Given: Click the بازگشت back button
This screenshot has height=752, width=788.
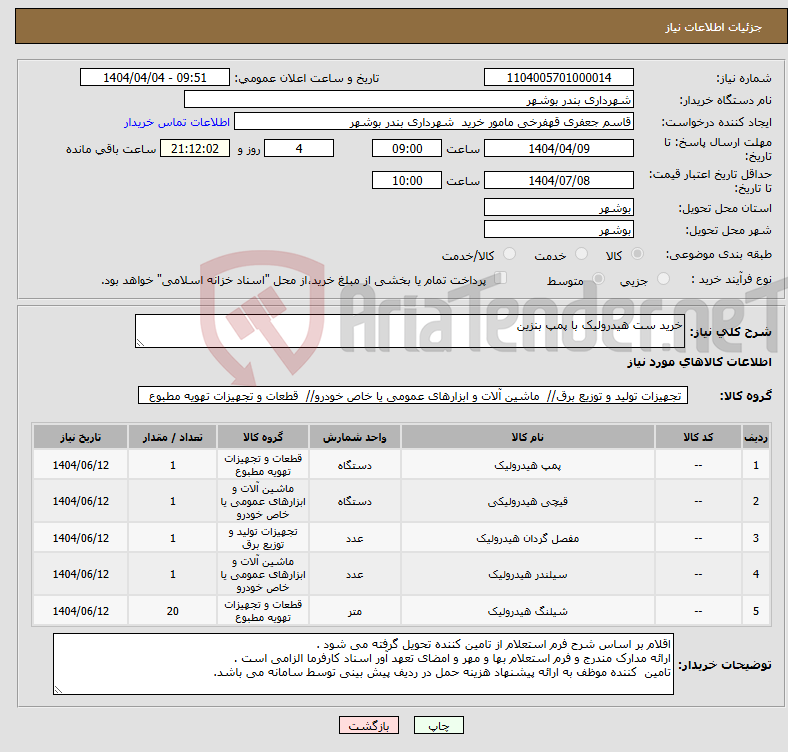Looking at the screenshot, I should tap(369, 725).
